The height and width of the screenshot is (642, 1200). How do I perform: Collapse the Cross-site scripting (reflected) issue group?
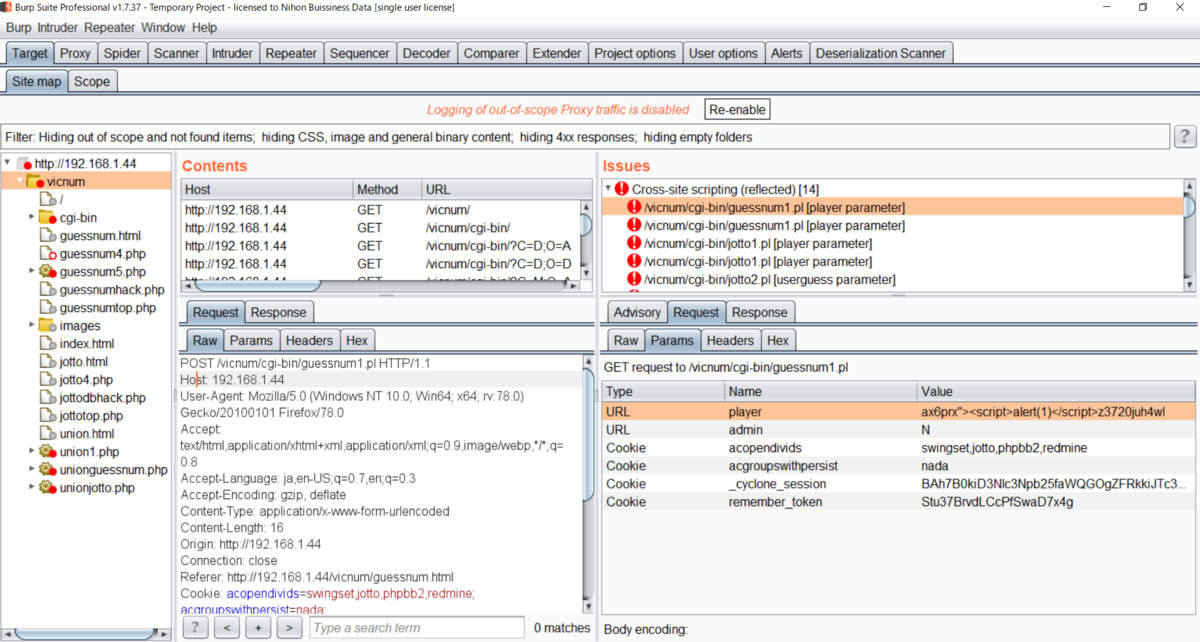click(608, 189)
